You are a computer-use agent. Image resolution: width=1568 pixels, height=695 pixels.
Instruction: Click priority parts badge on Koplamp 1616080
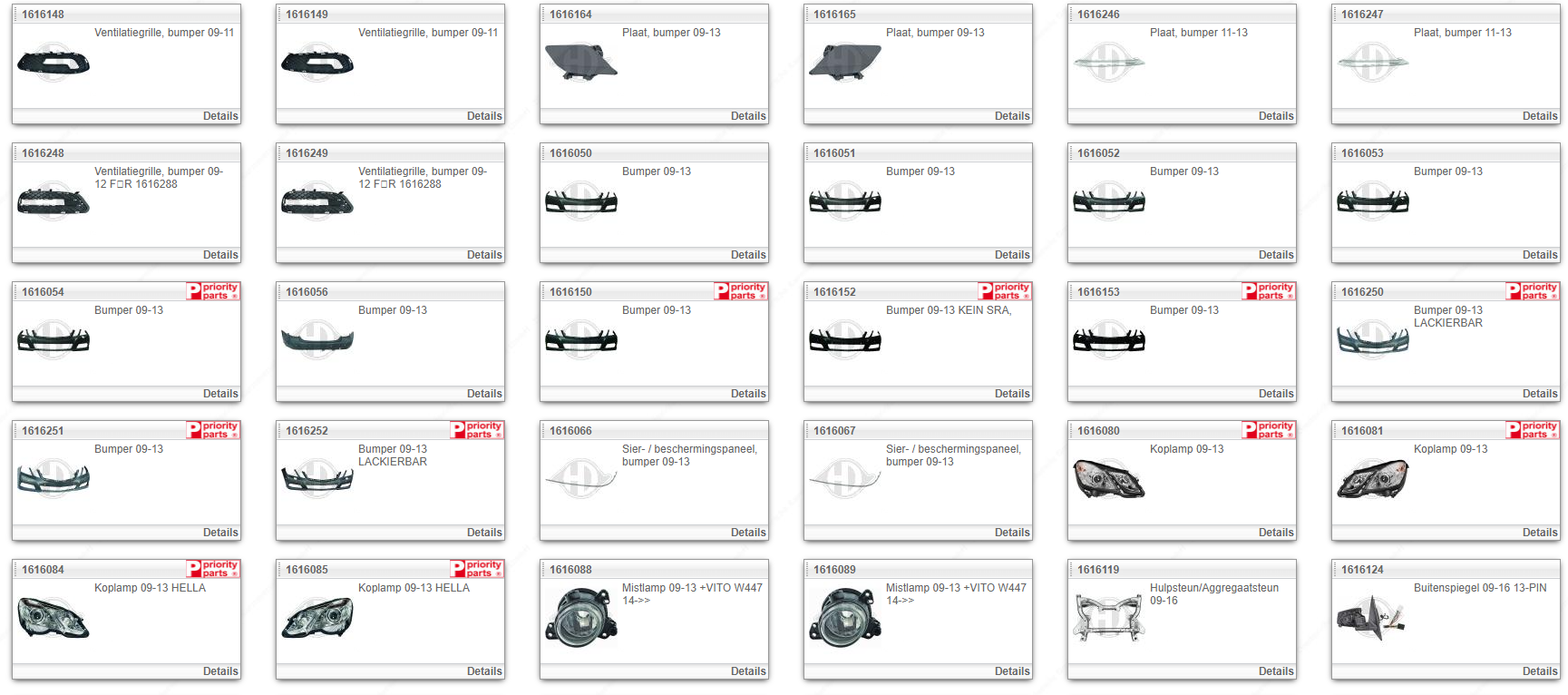tap(1269, 430)
